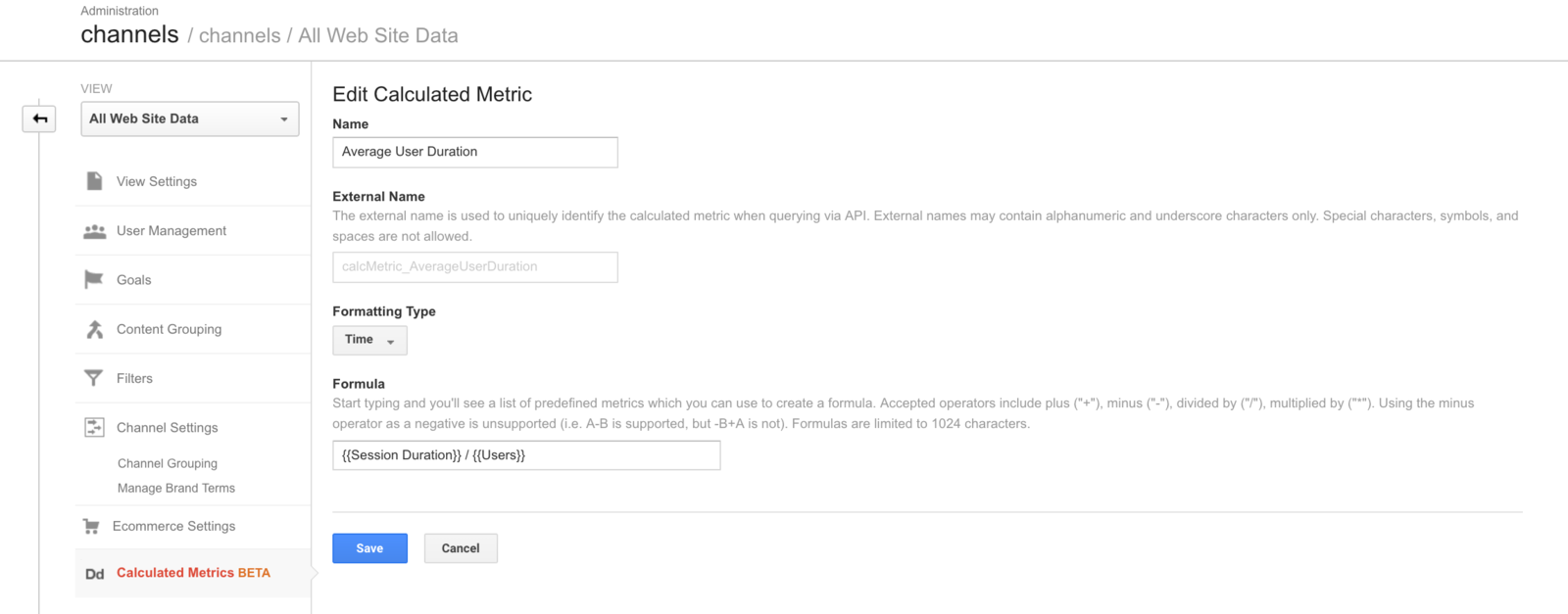Screen dimensions: 1568x614
Task: Click the User Management people icon
Action: (94, 231)
